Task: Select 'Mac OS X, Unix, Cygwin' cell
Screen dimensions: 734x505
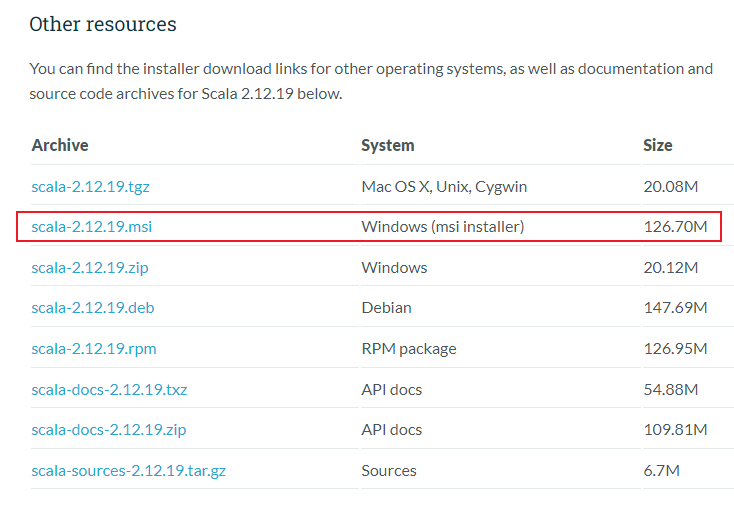Action: (444, 187)
